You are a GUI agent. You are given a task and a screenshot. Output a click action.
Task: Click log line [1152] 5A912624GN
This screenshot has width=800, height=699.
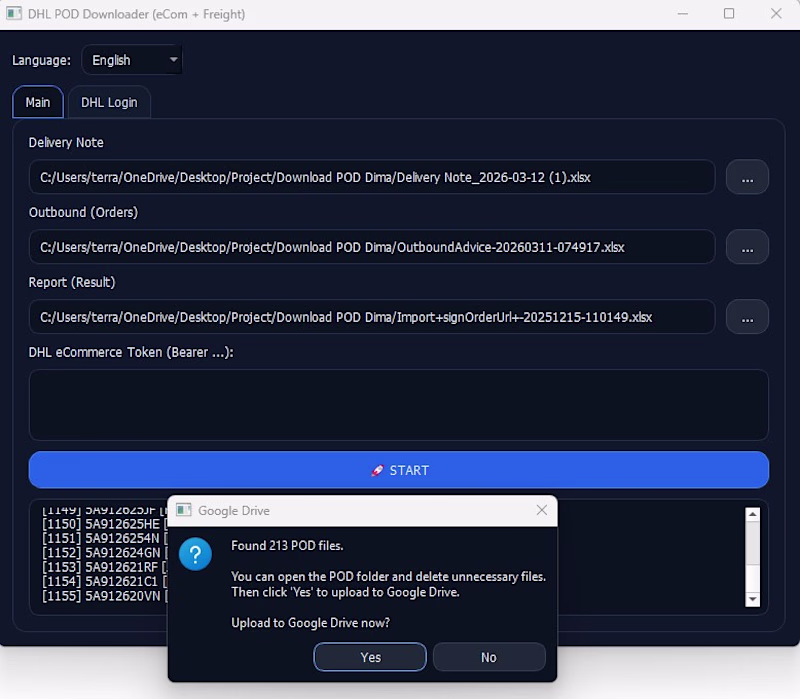coord(105,553)
